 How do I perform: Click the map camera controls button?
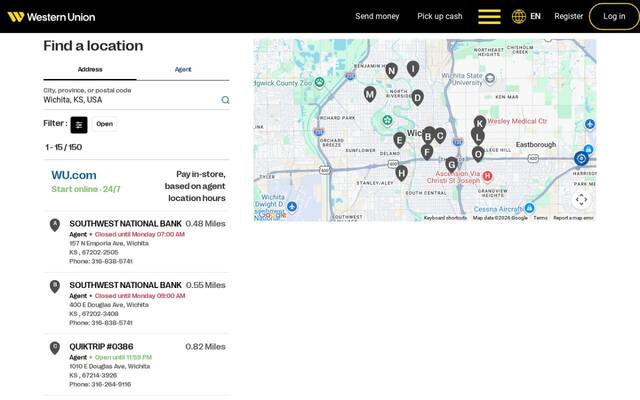click(581, 200)
